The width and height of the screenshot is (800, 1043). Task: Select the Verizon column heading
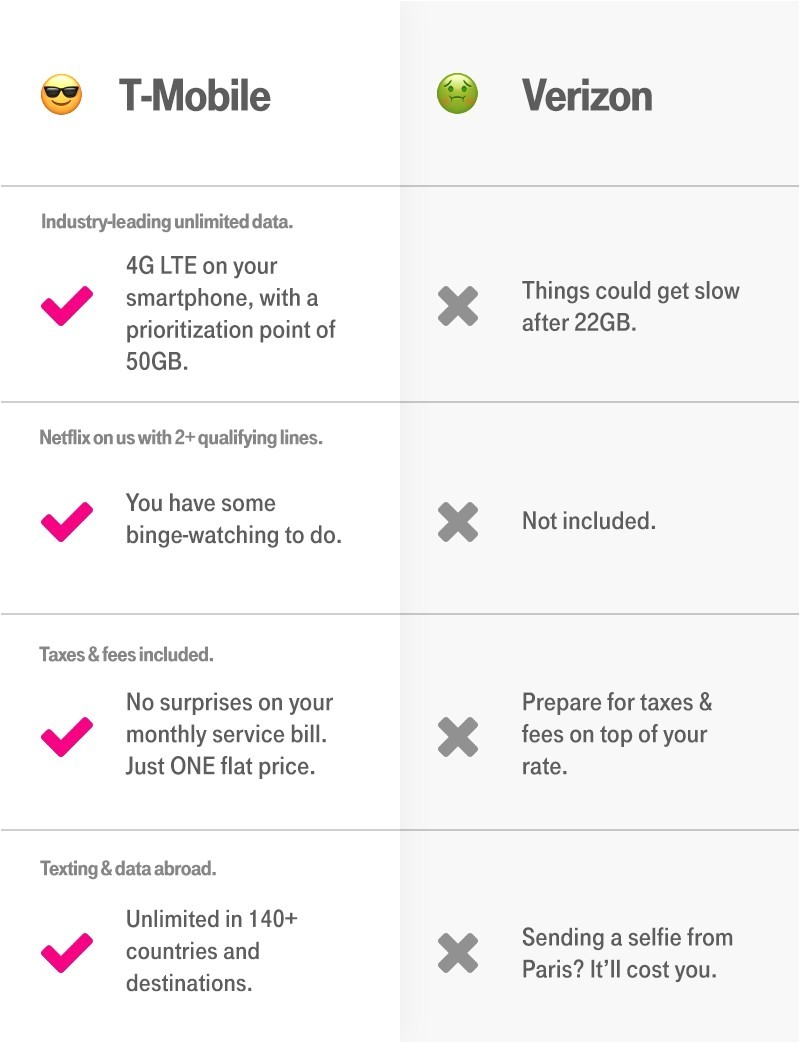tap(587, 96)
